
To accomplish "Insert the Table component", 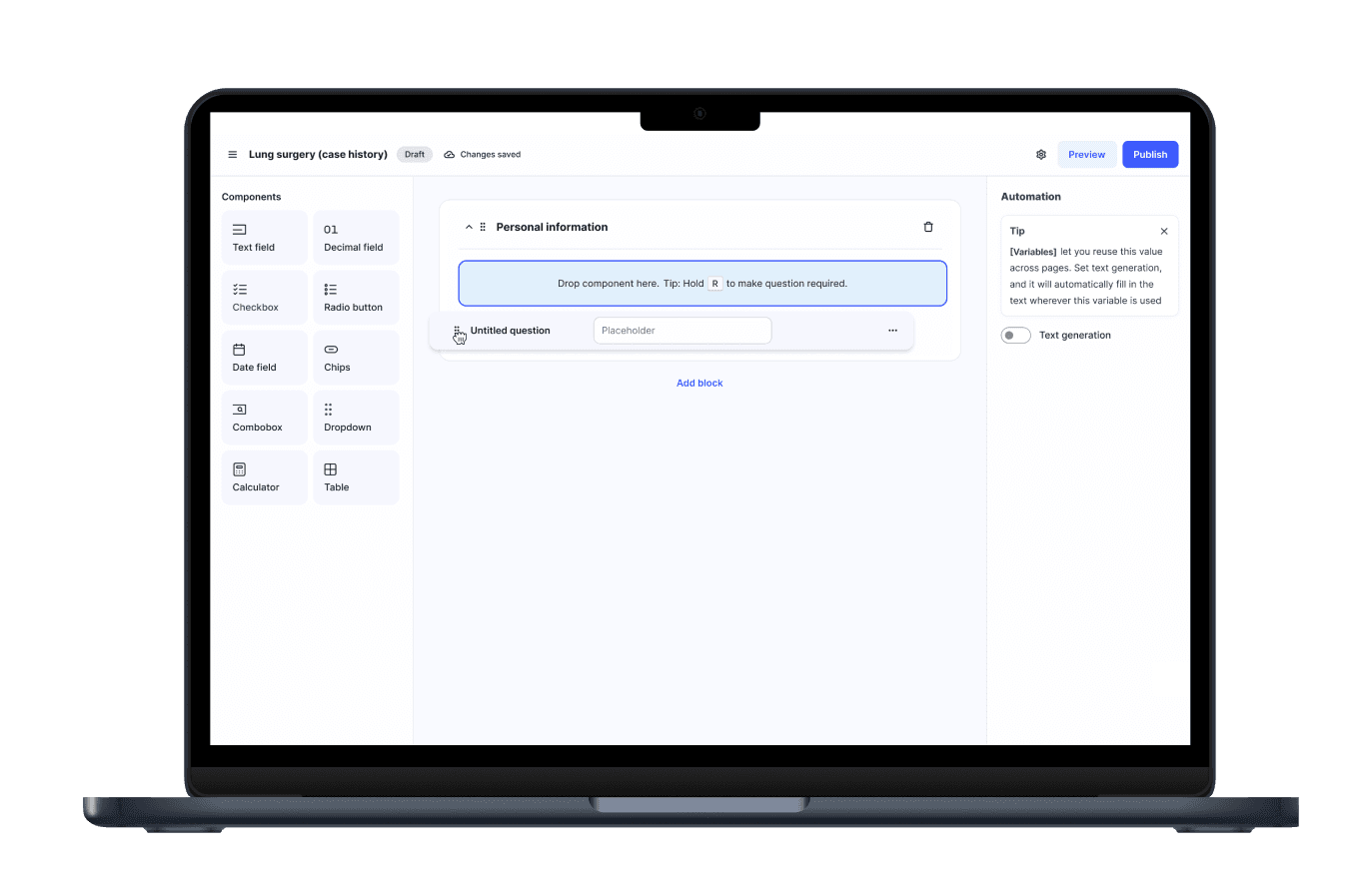I will (x=356, y=477).
